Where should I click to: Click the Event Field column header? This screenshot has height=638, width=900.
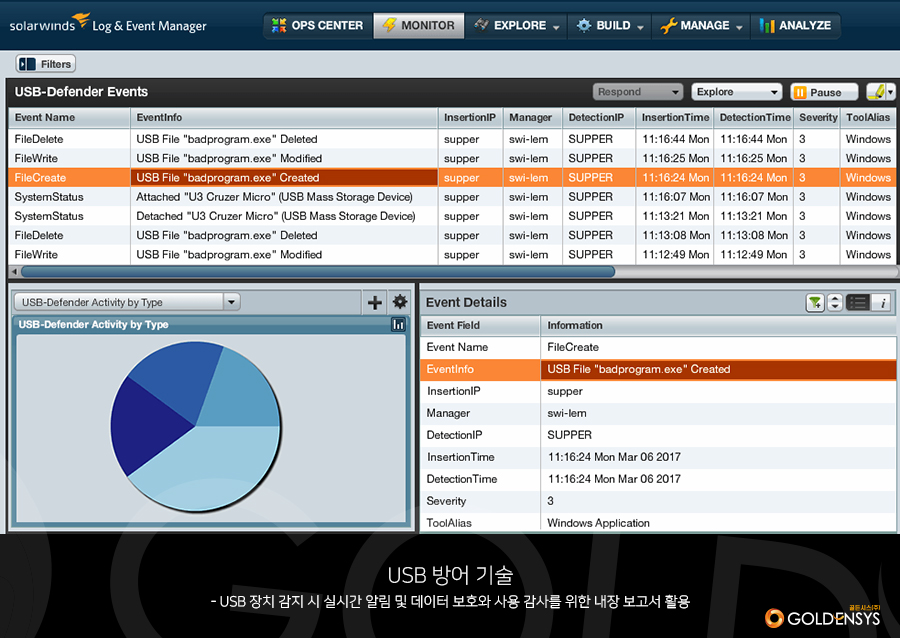click(480, 325)
